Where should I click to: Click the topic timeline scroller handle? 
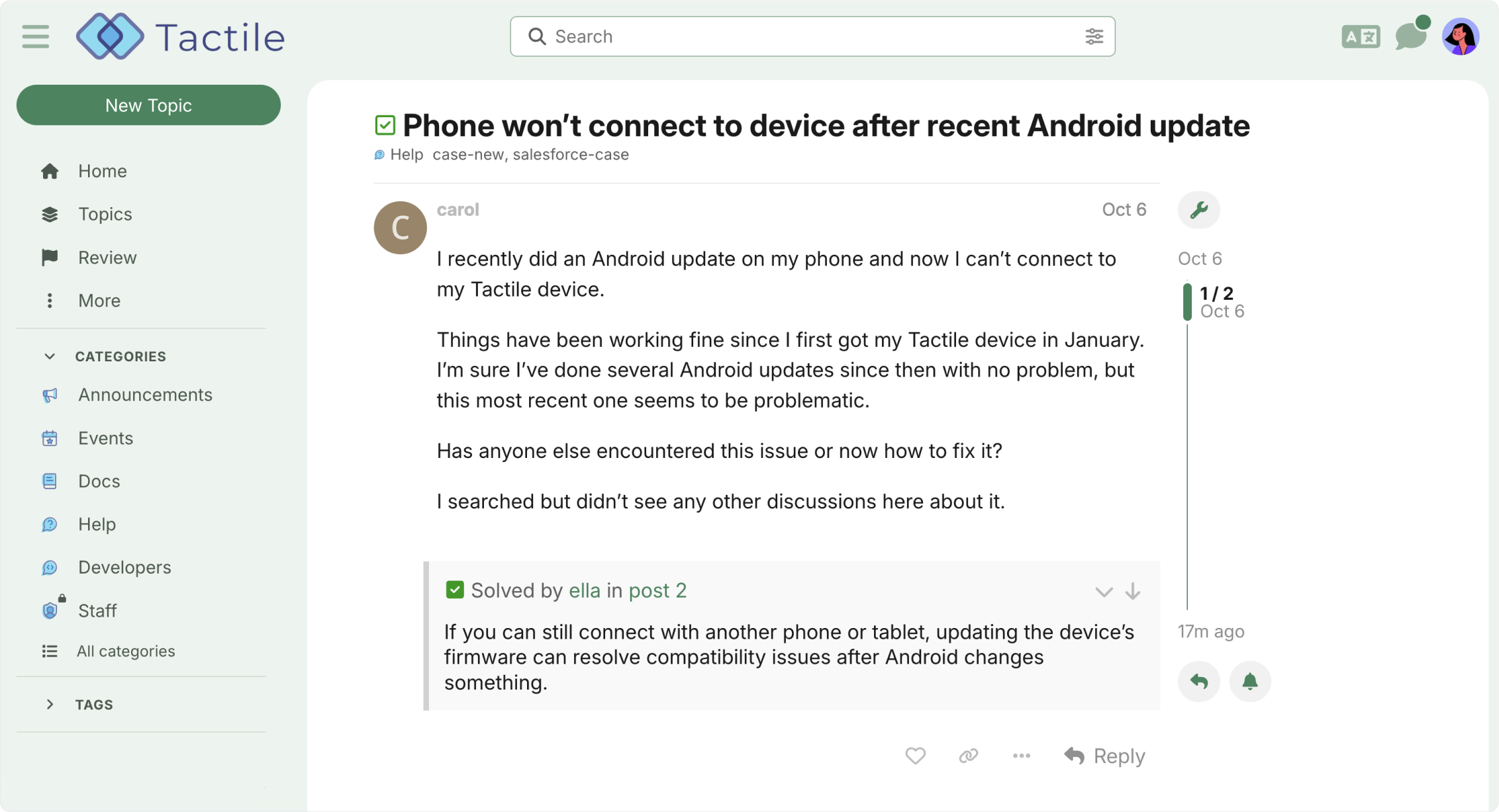tap(1187, 302)
